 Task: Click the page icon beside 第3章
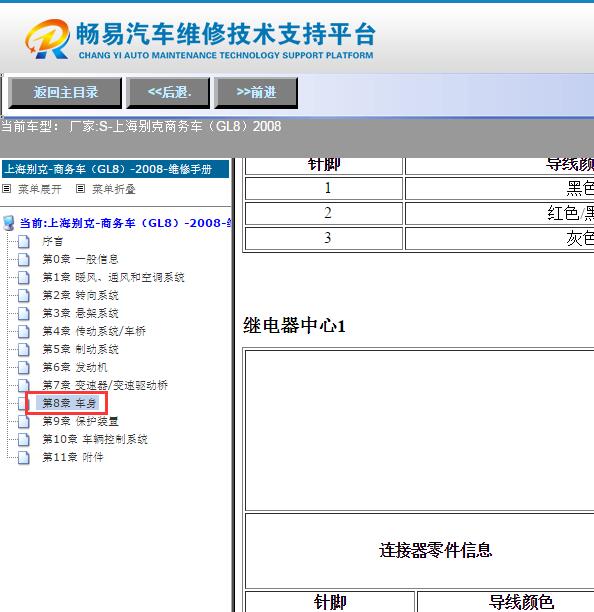point(24,313)
